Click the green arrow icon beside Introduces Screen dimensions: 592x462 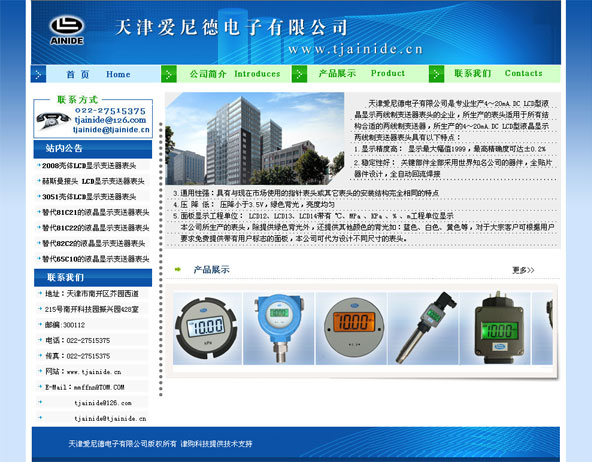169,74
